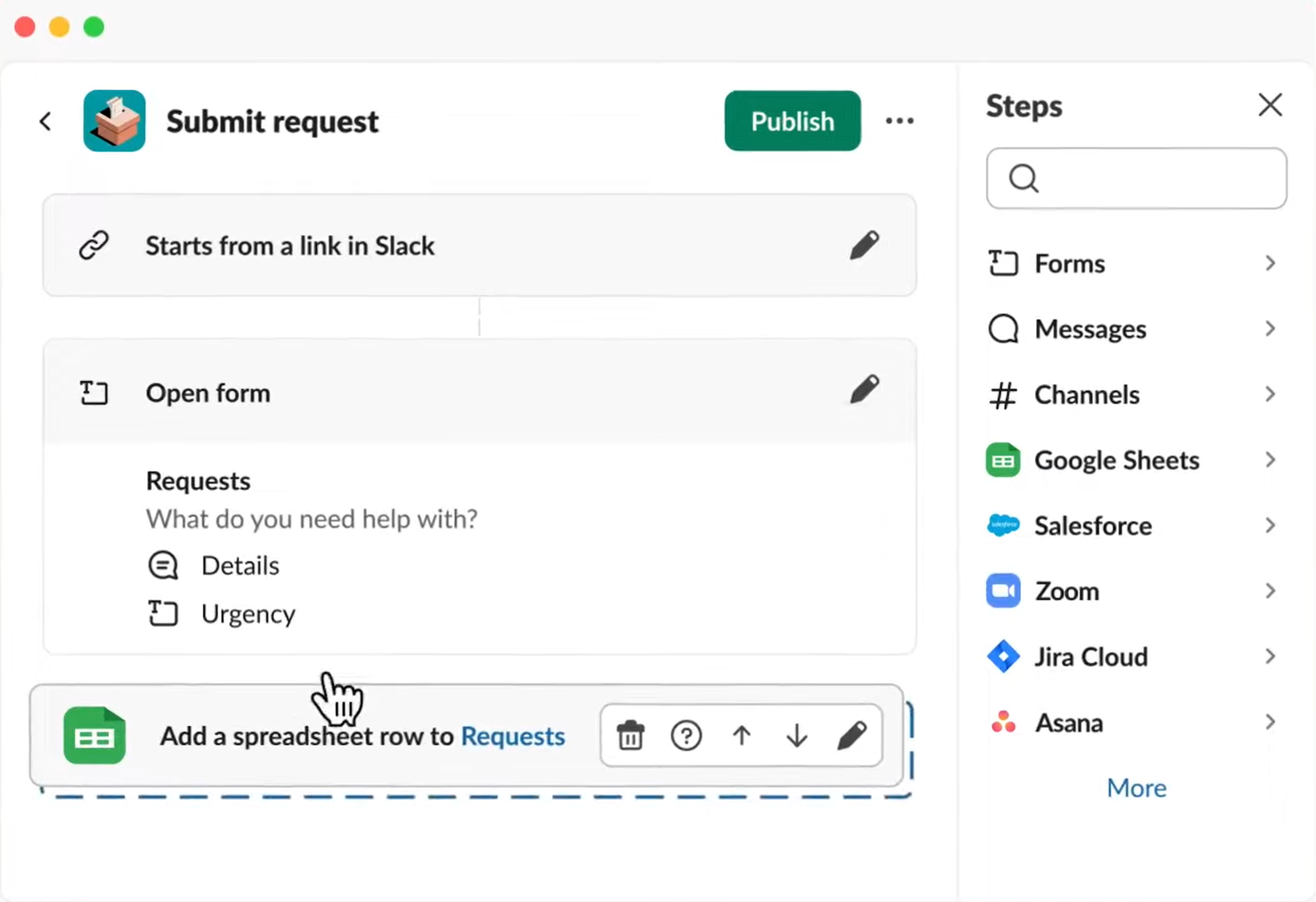Expand the Google Sheets category chevron
Viewport: 1316px width, 902px height.
click(1270, 460)
